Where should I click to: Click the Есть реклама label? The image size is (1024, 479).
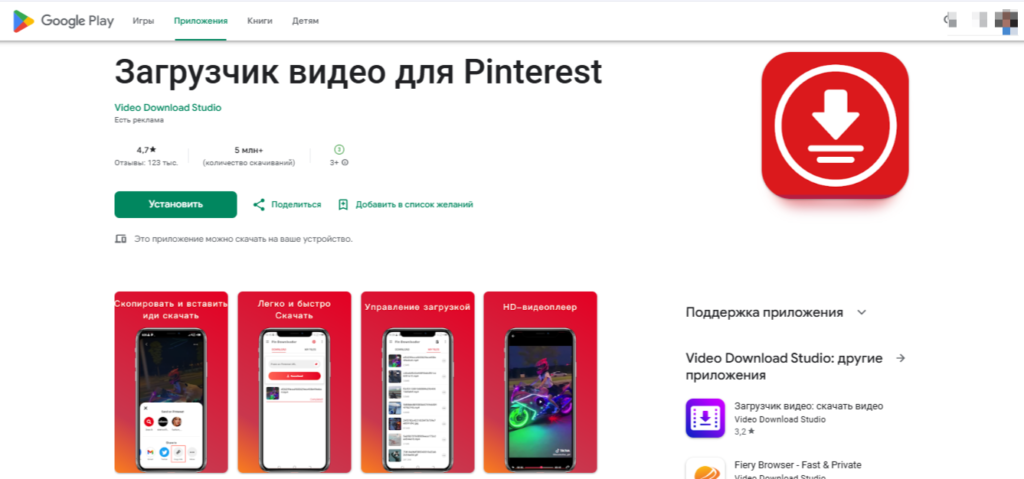click(x=139, y=120)
